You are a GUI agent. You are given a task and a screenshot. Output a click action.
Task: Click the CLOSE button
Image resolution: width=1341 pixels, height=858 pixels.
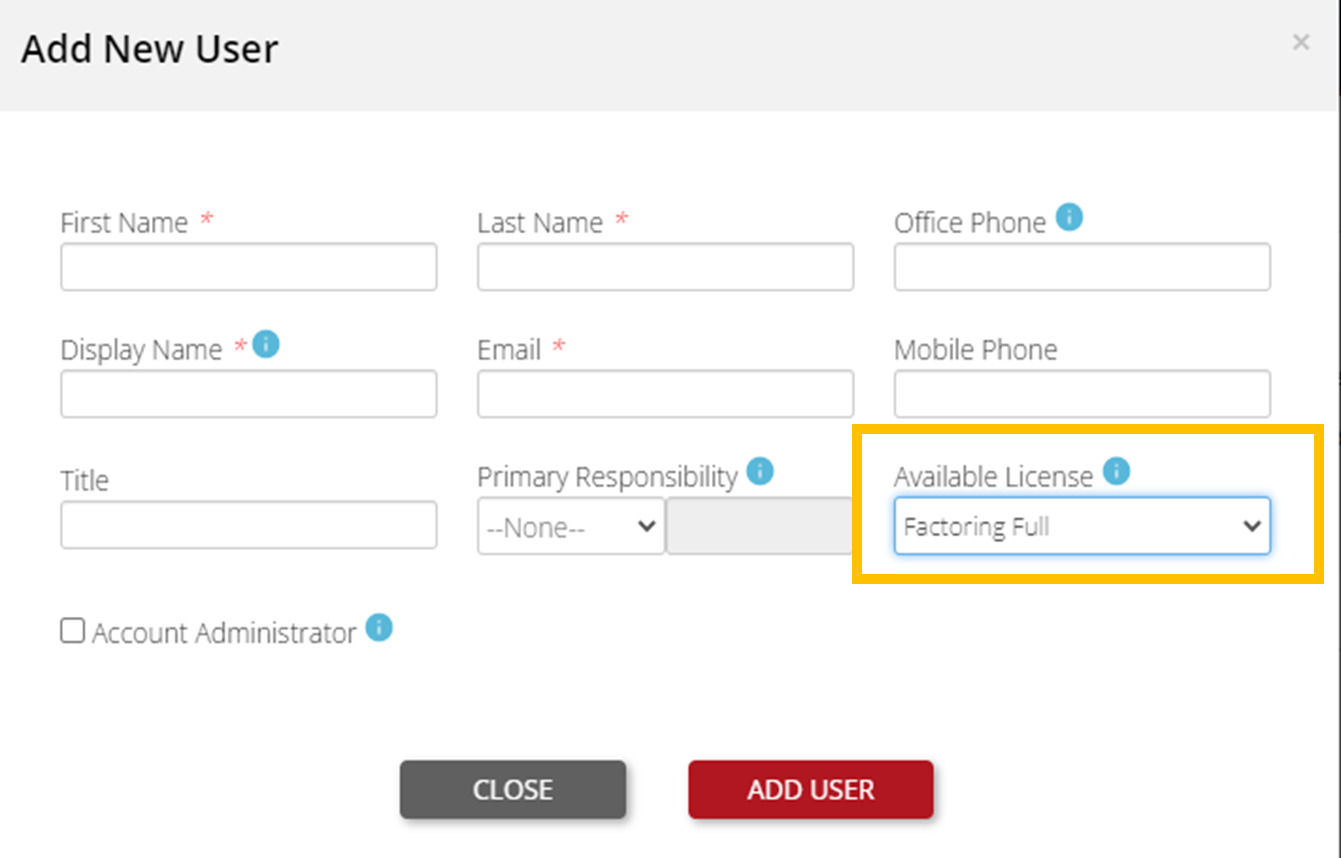coord(512,790)
